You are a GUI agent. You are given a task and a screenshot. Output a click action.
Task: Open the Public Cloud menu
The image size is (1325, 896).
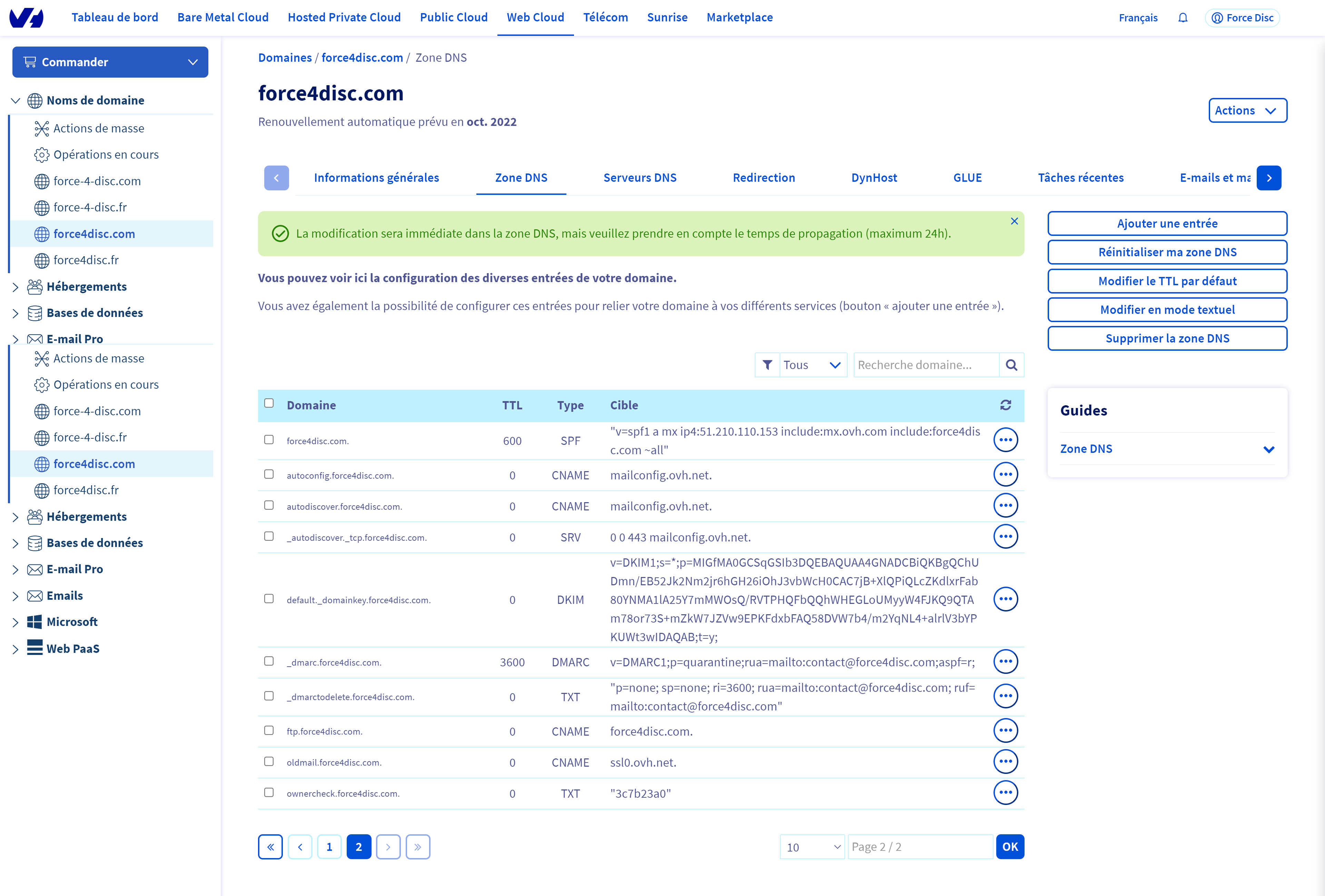click(453, 18)
